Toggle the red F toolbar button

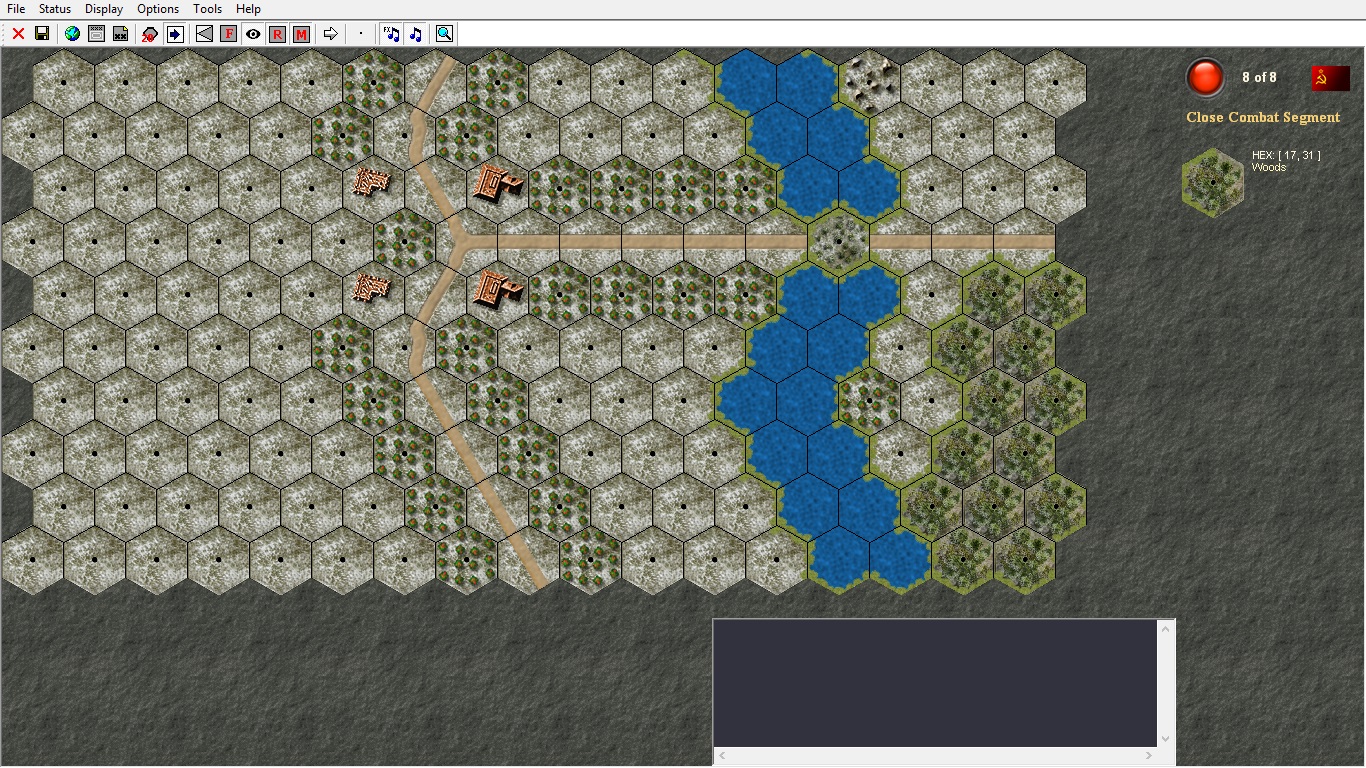pos(228,34)
